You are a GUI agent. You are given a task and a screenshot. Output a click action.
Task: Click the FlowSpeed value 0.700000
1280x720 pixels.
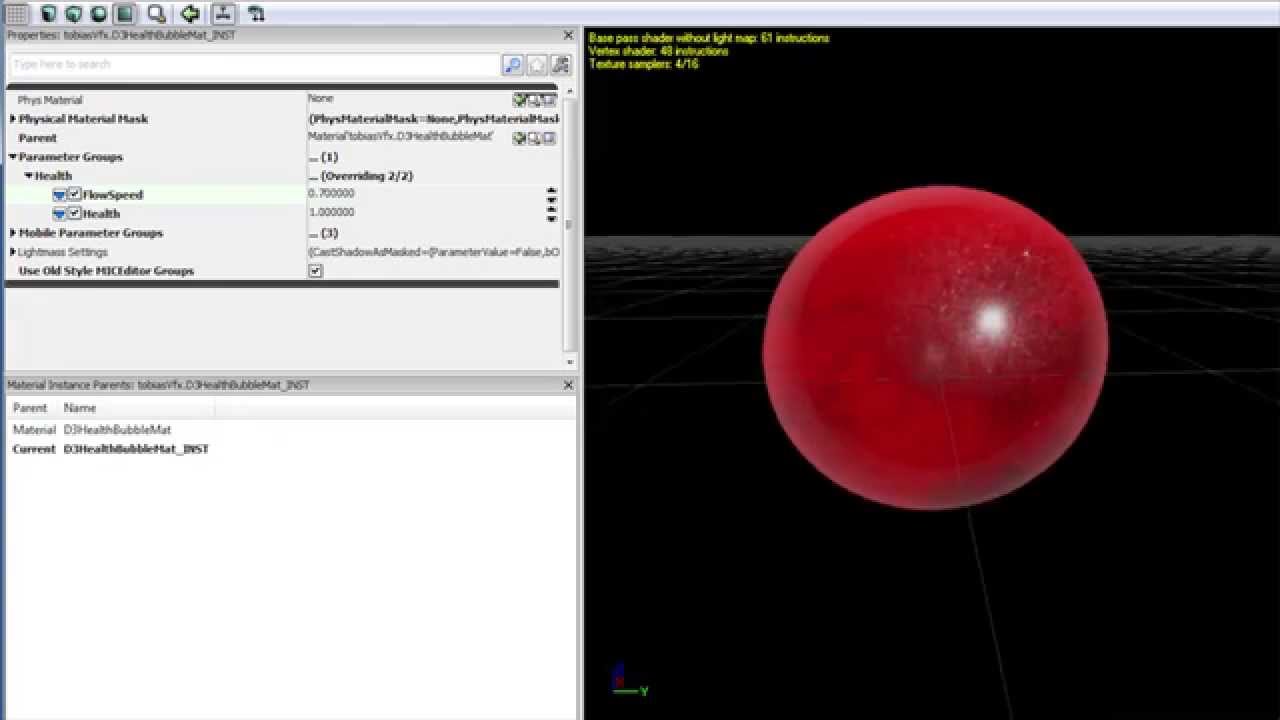[x=331, y=193]
